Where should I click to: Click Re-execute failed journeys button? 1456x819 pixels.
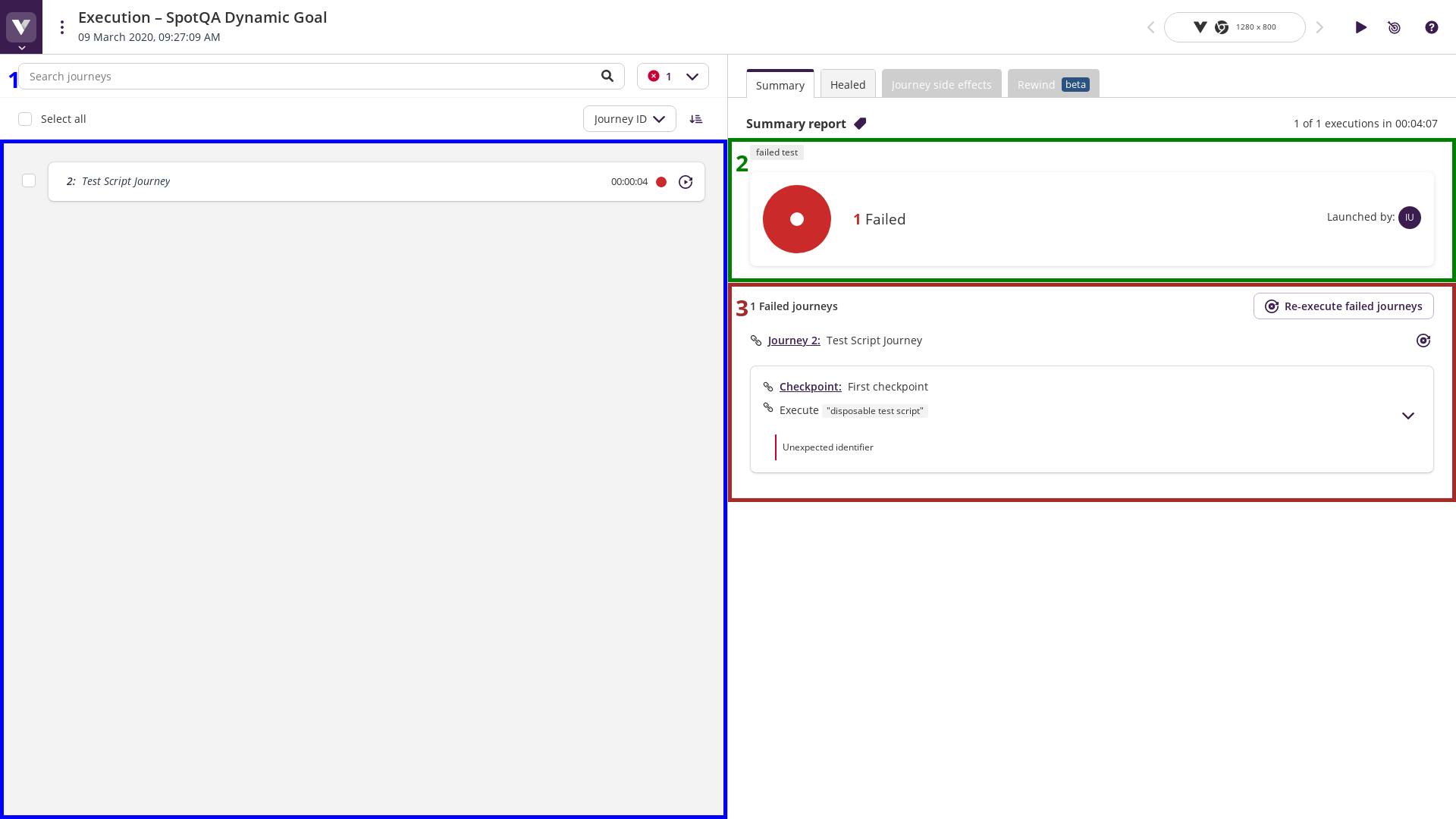click(x=1344, y=306)
